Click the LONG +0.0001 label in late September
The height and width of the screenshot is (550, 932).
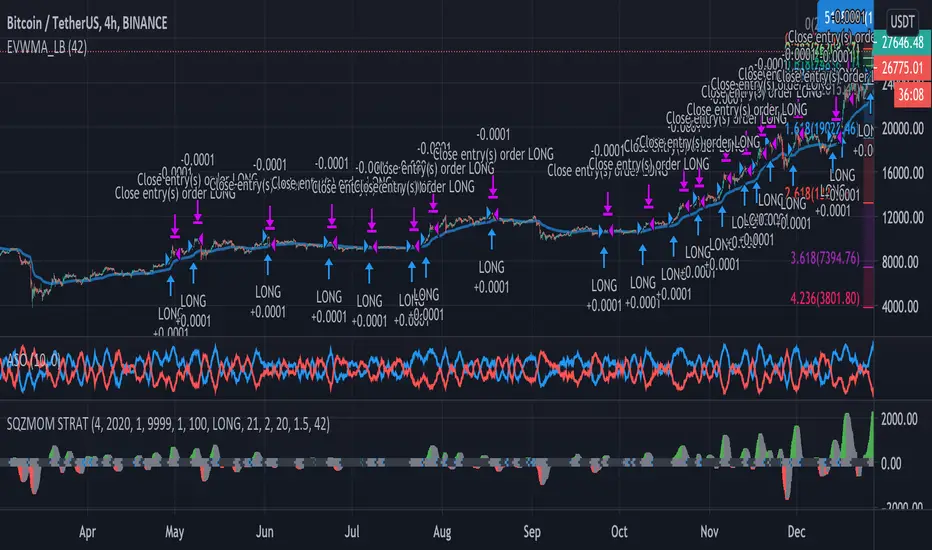pos(604,295)
